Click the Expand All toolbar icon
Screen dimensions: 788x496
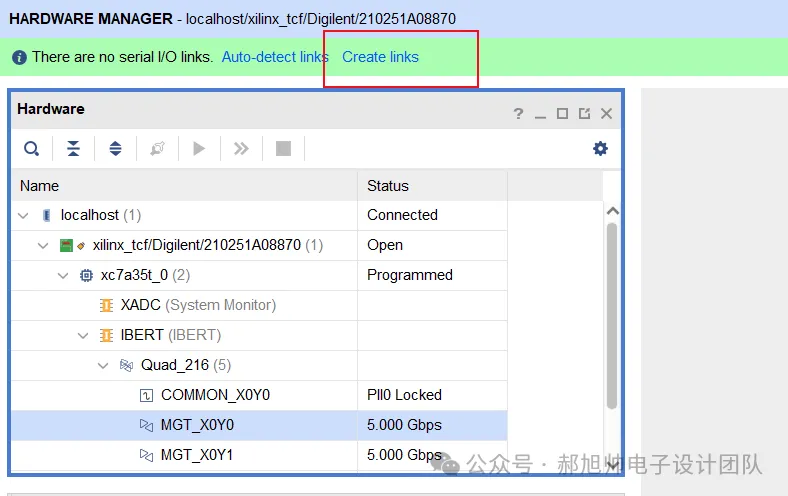coord(115,149)
